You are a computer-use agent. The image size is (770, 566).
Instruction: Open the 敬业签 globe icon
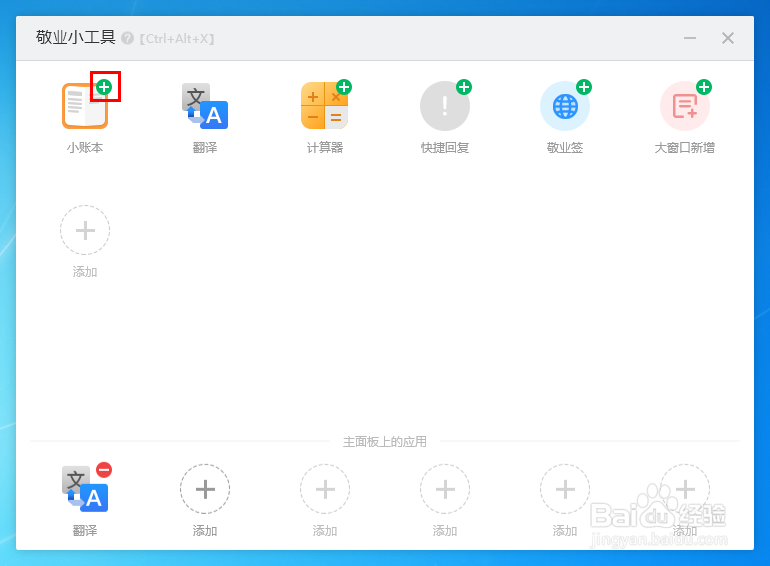coord(565,106)
